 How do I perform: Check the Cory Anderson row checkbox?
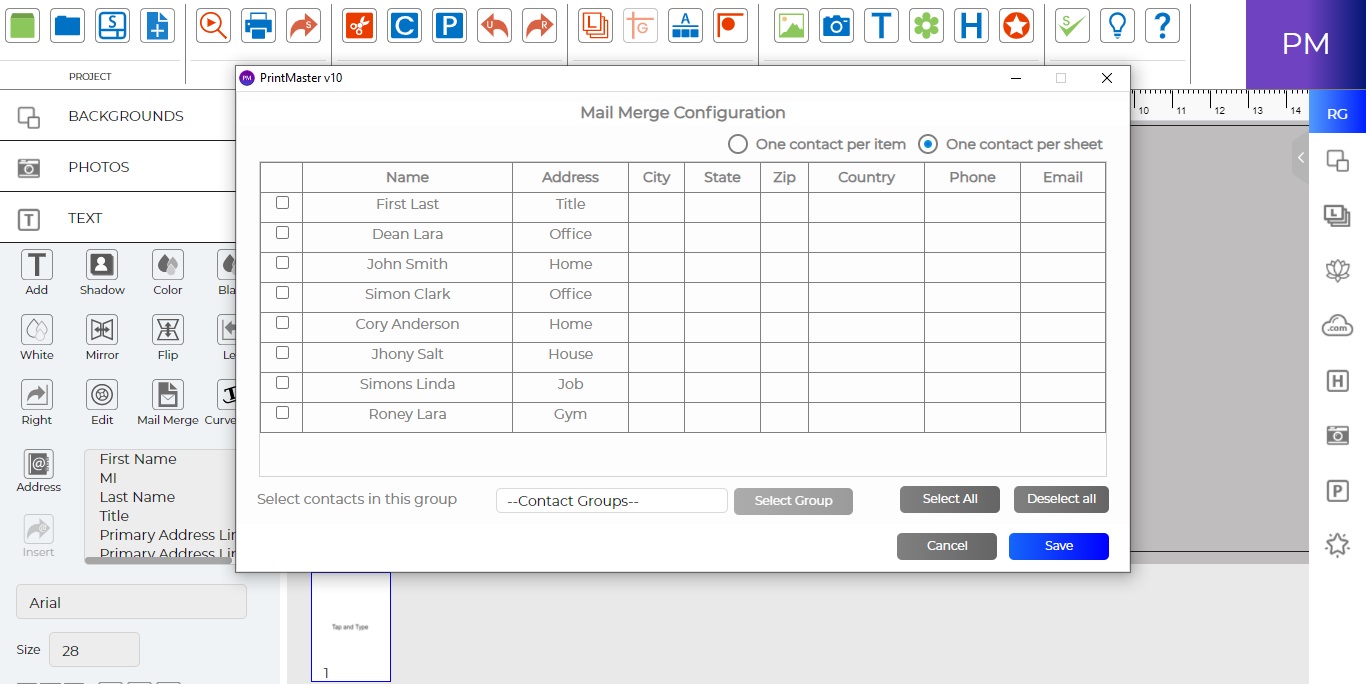[x=282, y=323]
